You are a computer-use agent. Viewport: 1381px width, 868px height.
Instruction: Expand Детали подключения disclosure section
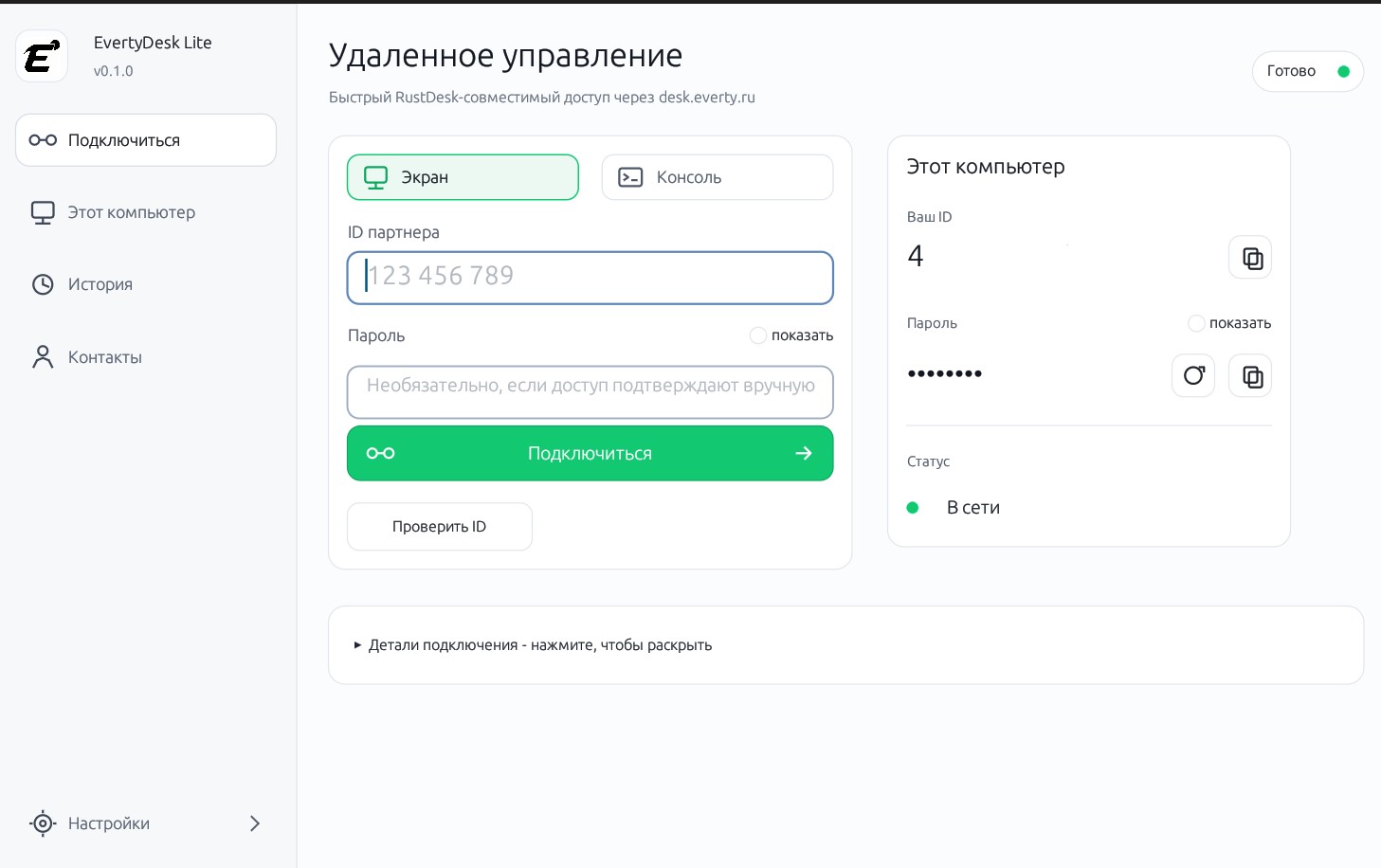pyautogui.click(x=533, y=645)
